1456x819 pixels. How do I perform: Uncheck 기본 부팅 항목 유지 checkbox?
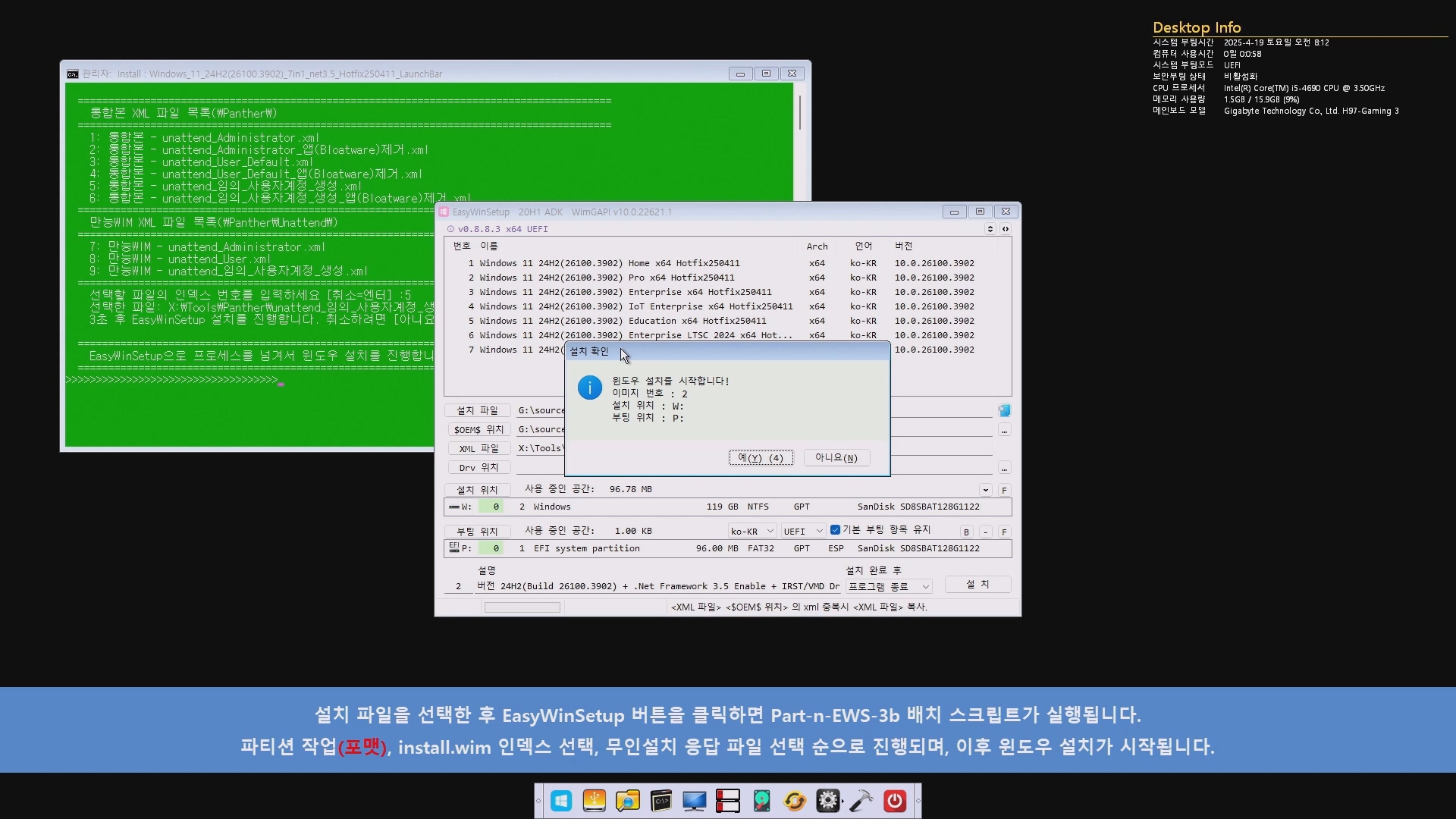(x=835, y=530)
